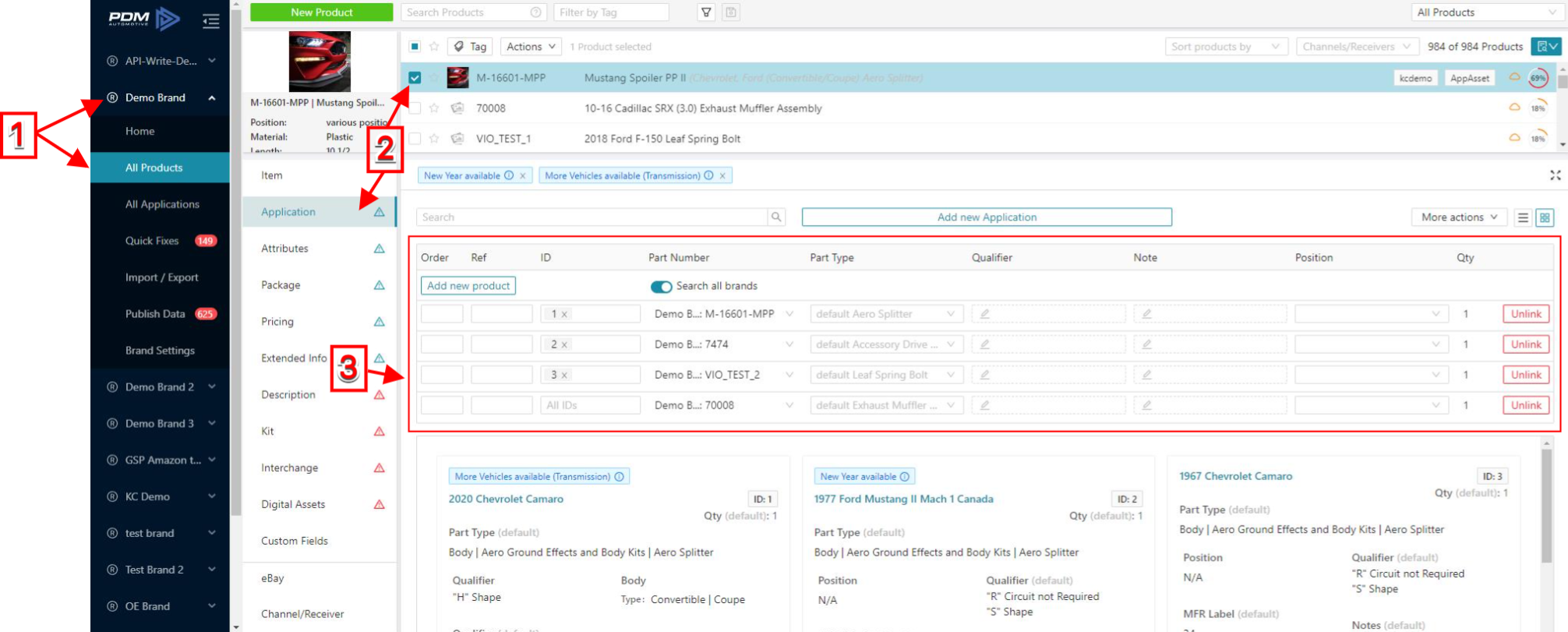
Task: Click the 69% completeness indicator on M-16601-MPP
Action: coord(1538,78)
